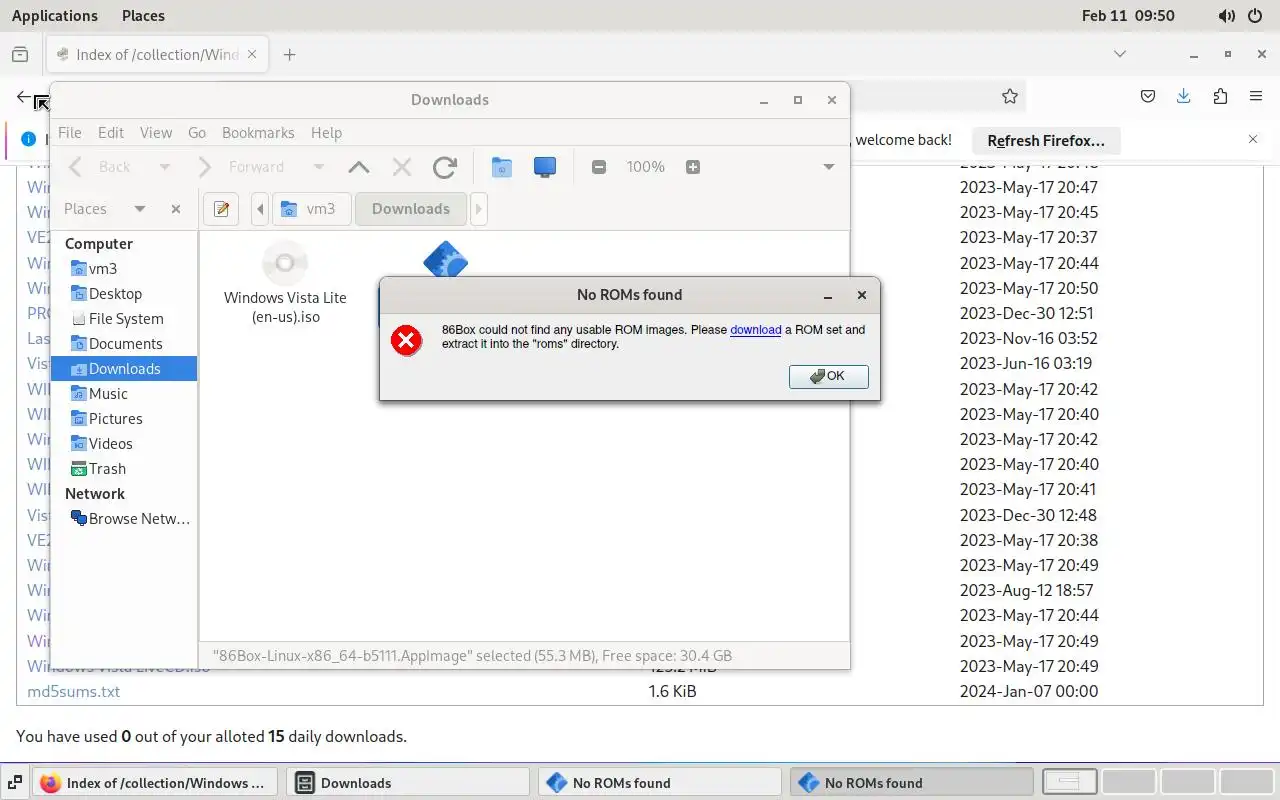The width and height of the screenshot is (1280, 800).
Task: Open Firefox downloads panel icon
Action: tap(1184, 97)
